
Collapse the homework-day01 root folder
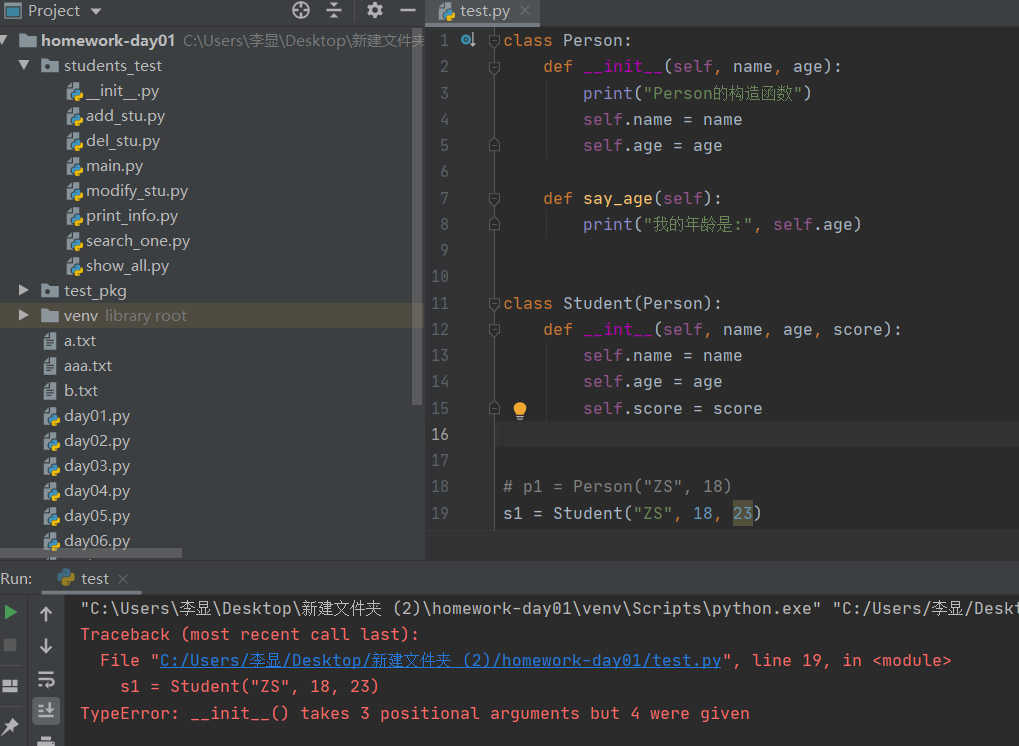pos(3,40)
